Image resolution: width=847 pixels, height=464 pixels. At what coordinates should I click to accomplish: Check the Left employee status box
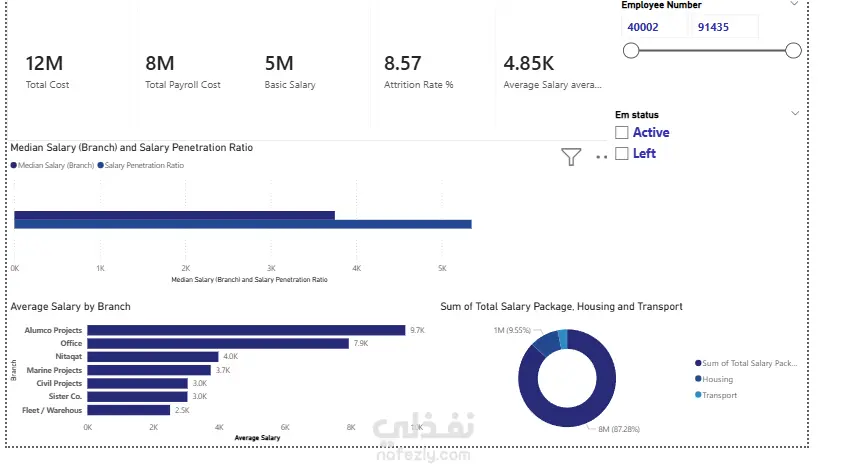(622, 153)
